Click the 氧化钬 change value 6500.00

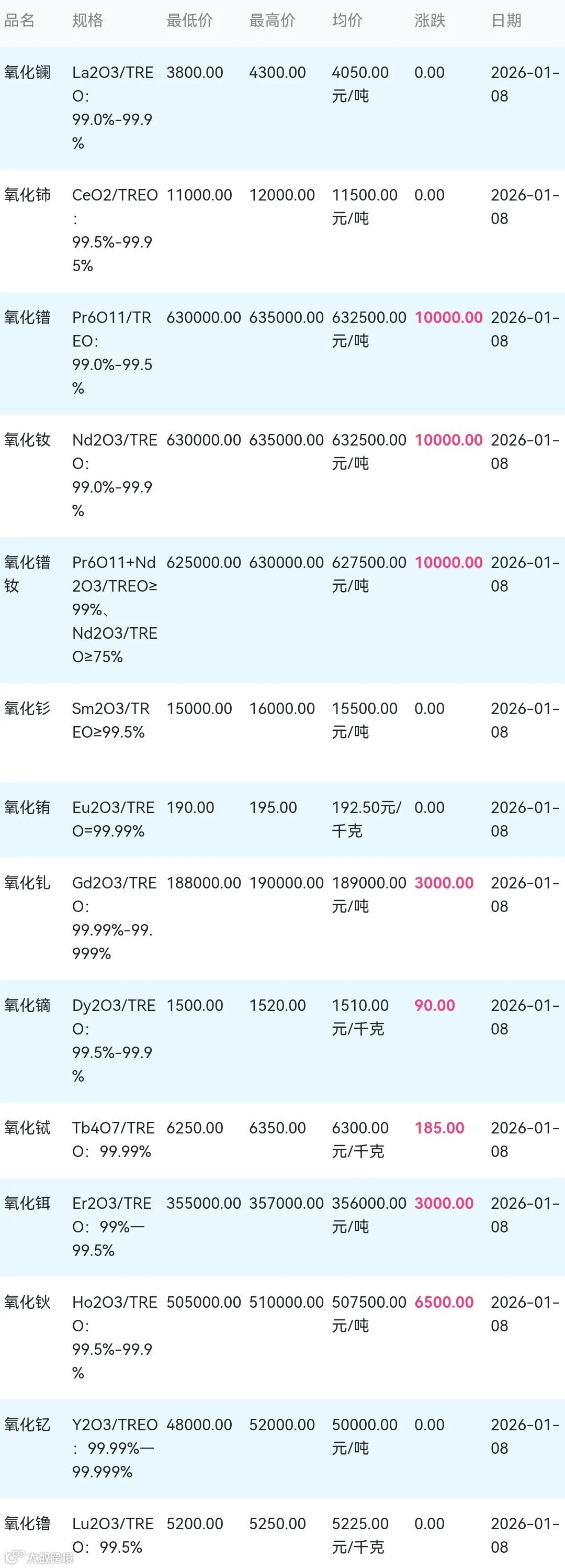pos(443,1302)
